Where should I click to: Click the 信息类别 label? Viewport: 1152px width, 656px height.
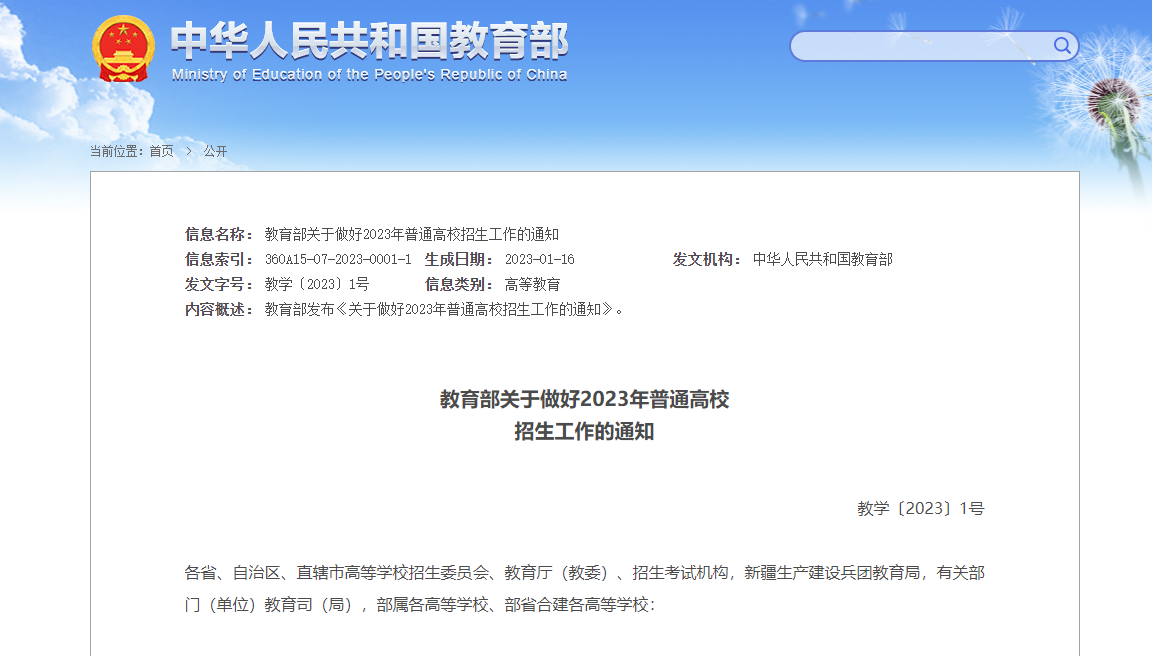[x=459, y=284]
